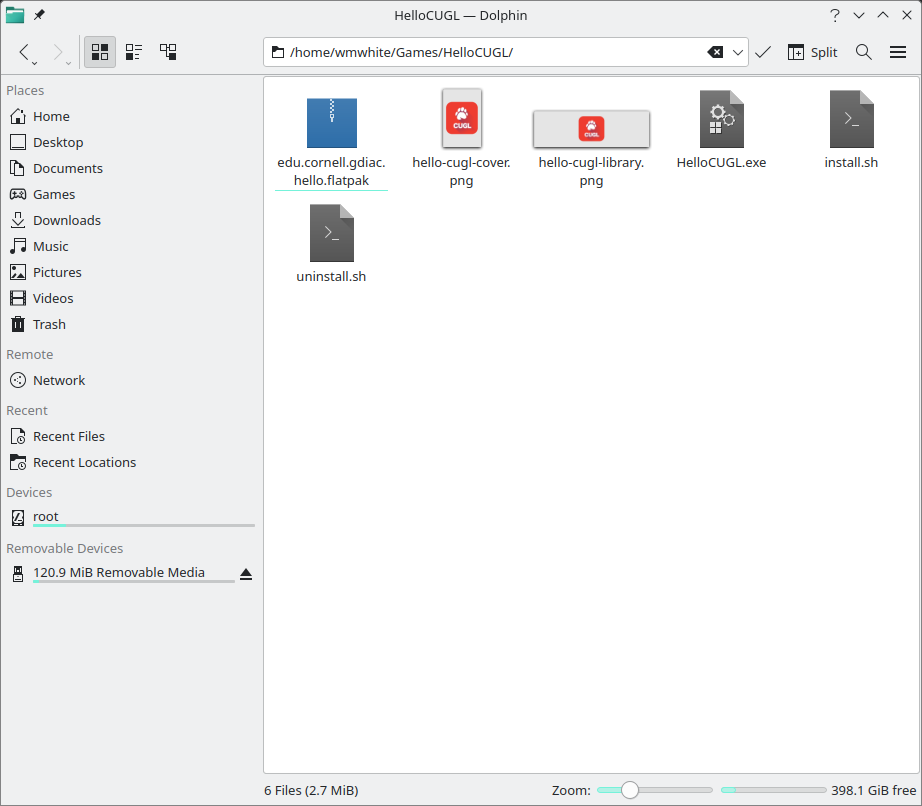
Task: Switch to Details view mode
Action: (x=168, y=52)
